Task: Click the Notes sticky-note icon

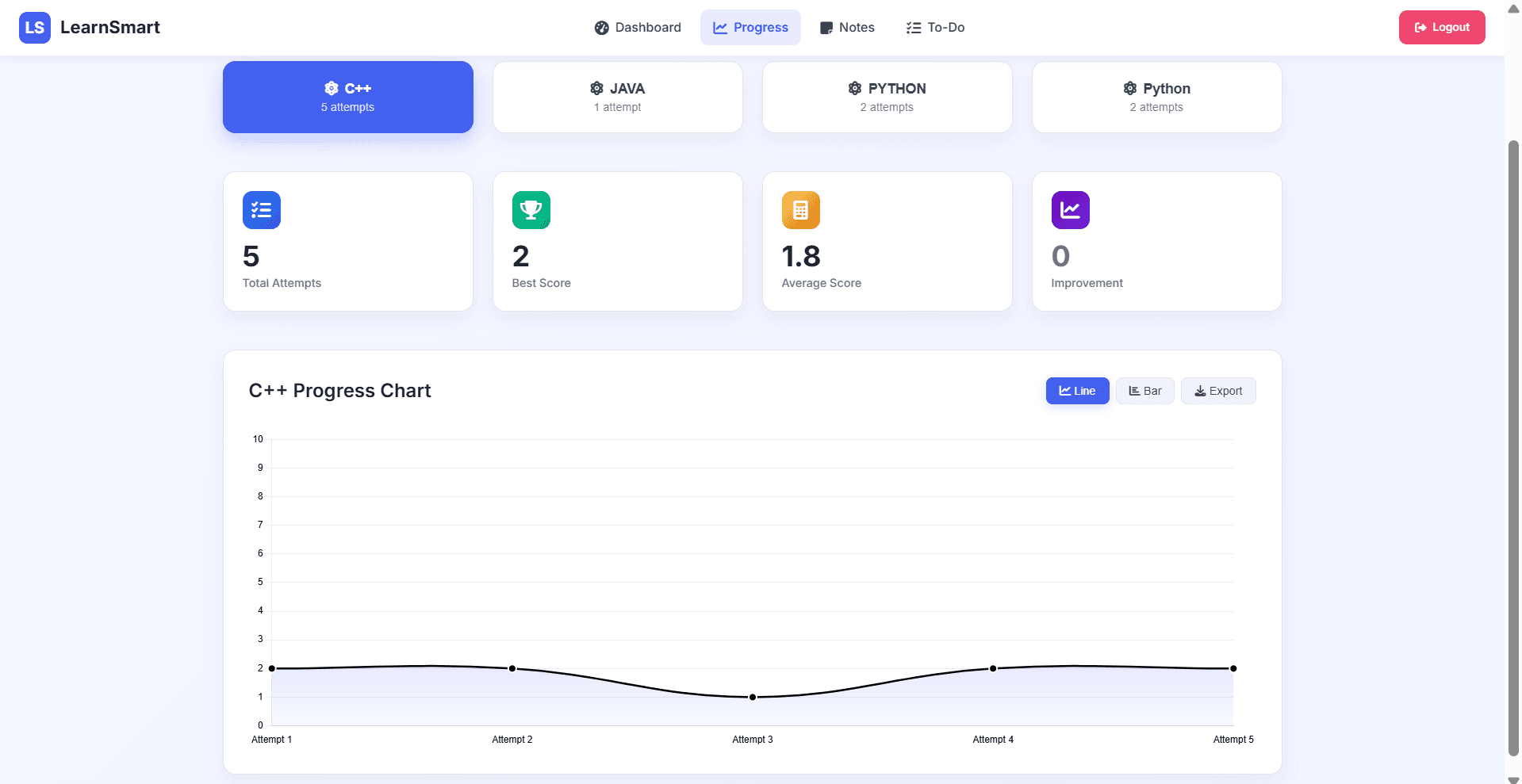Action: [826, 28]
